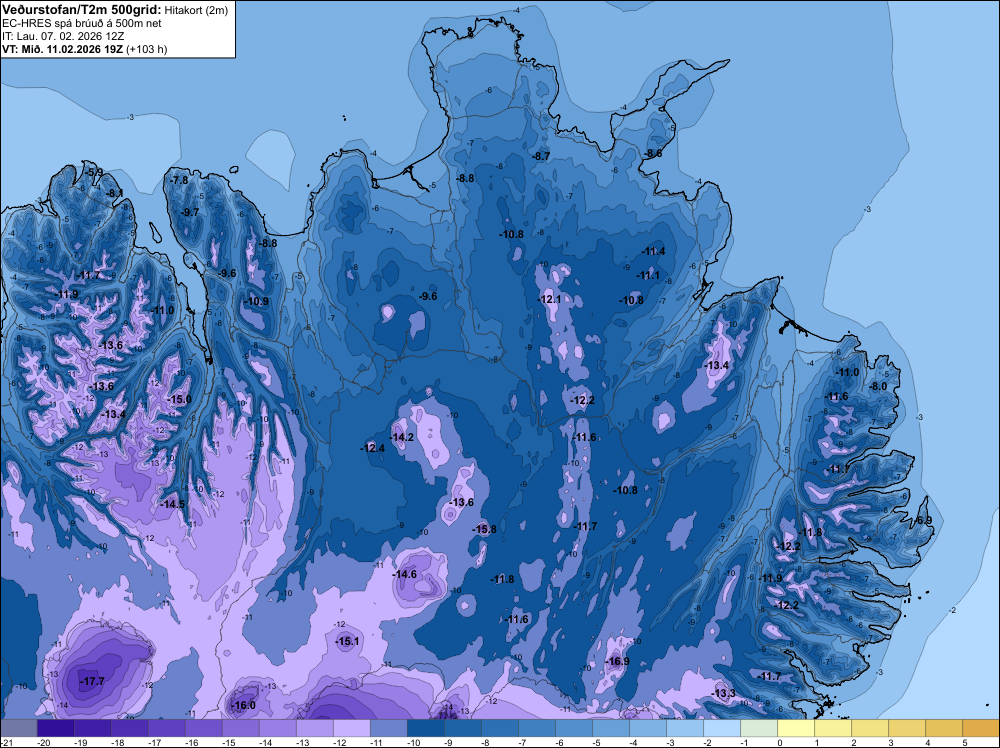
Task: Select the -6.9 coastal temperature label
Action: pyautogui.click(x=923, y=520)
